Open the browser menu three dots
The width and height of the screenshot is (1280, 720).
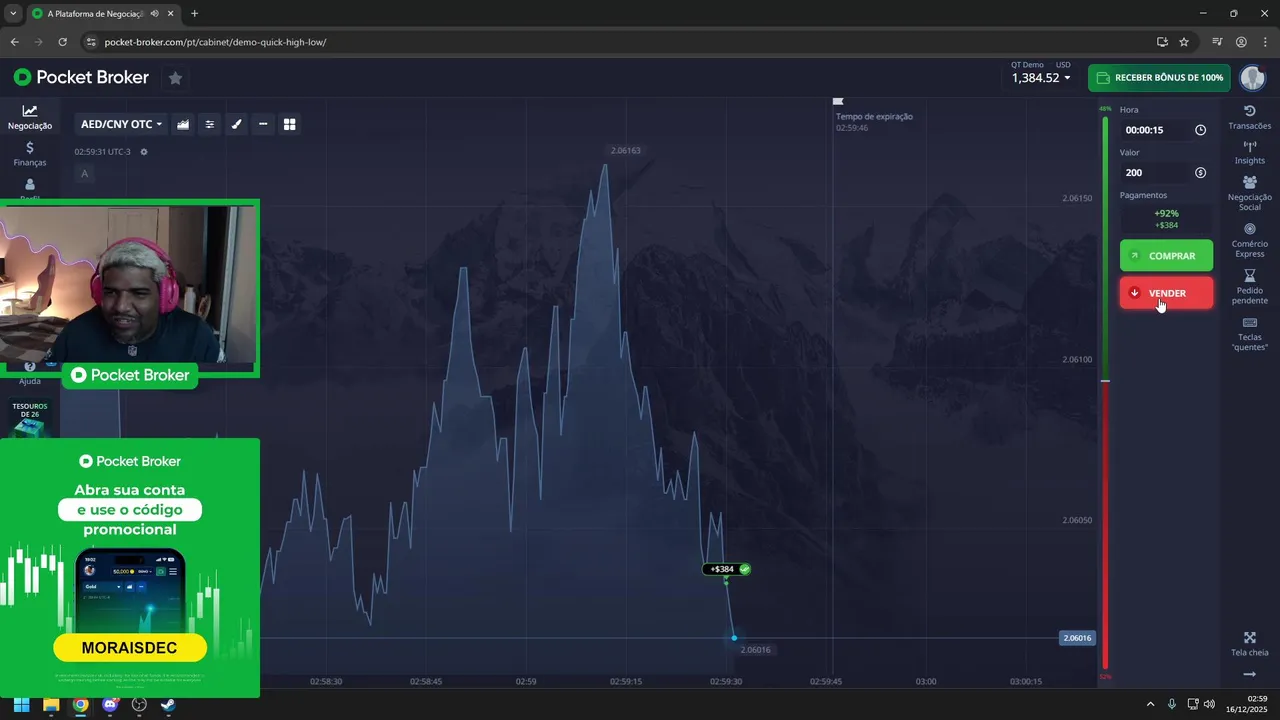click(x=1265, y=42)
